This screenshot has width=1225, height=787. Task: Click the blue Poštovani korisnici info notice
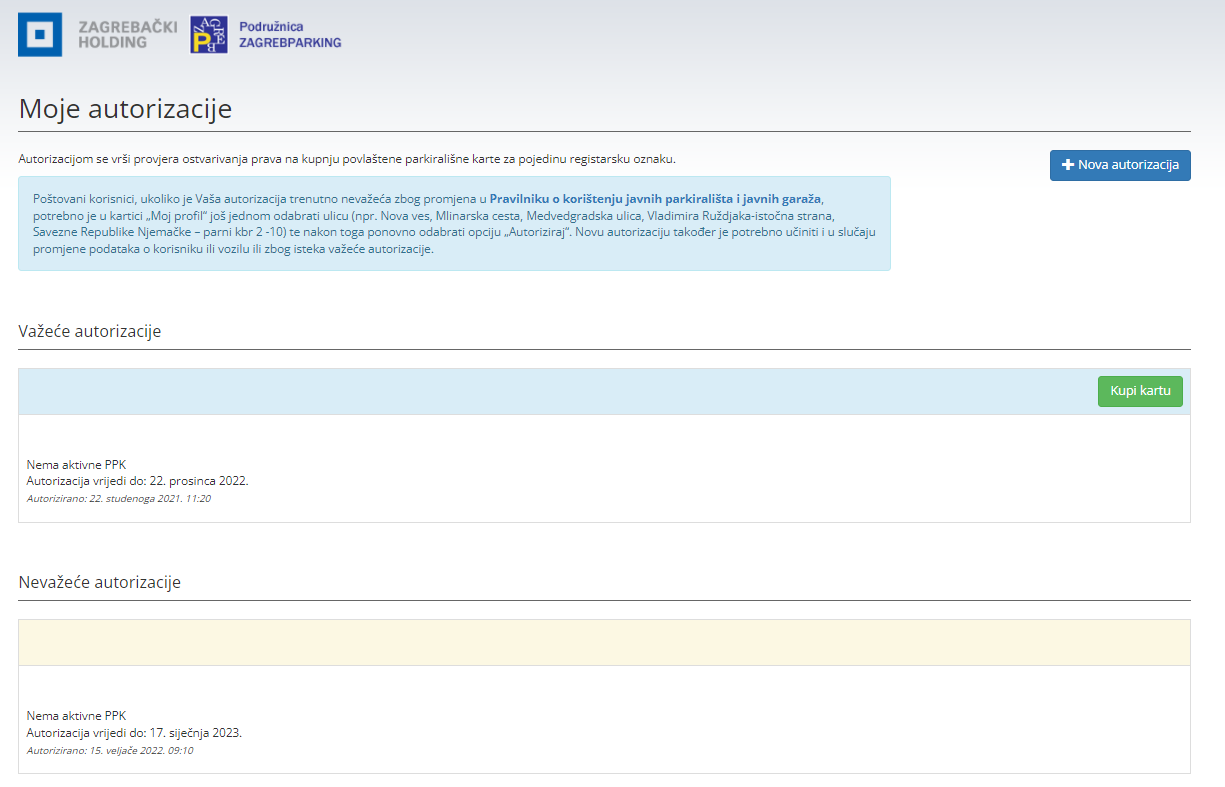click(454, 224)
